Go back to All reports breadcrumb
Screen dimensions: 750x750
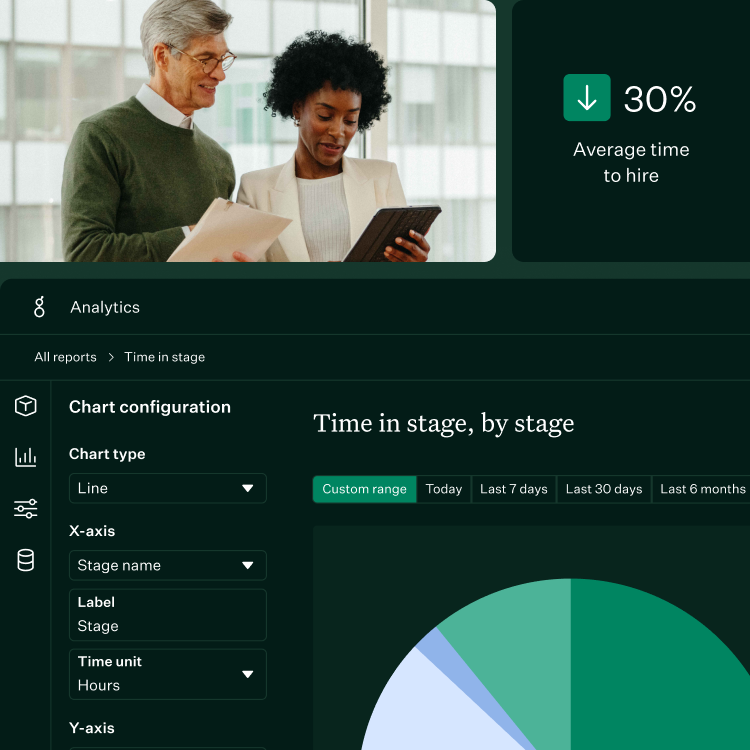pyautogui.click(x=65, y=357)
